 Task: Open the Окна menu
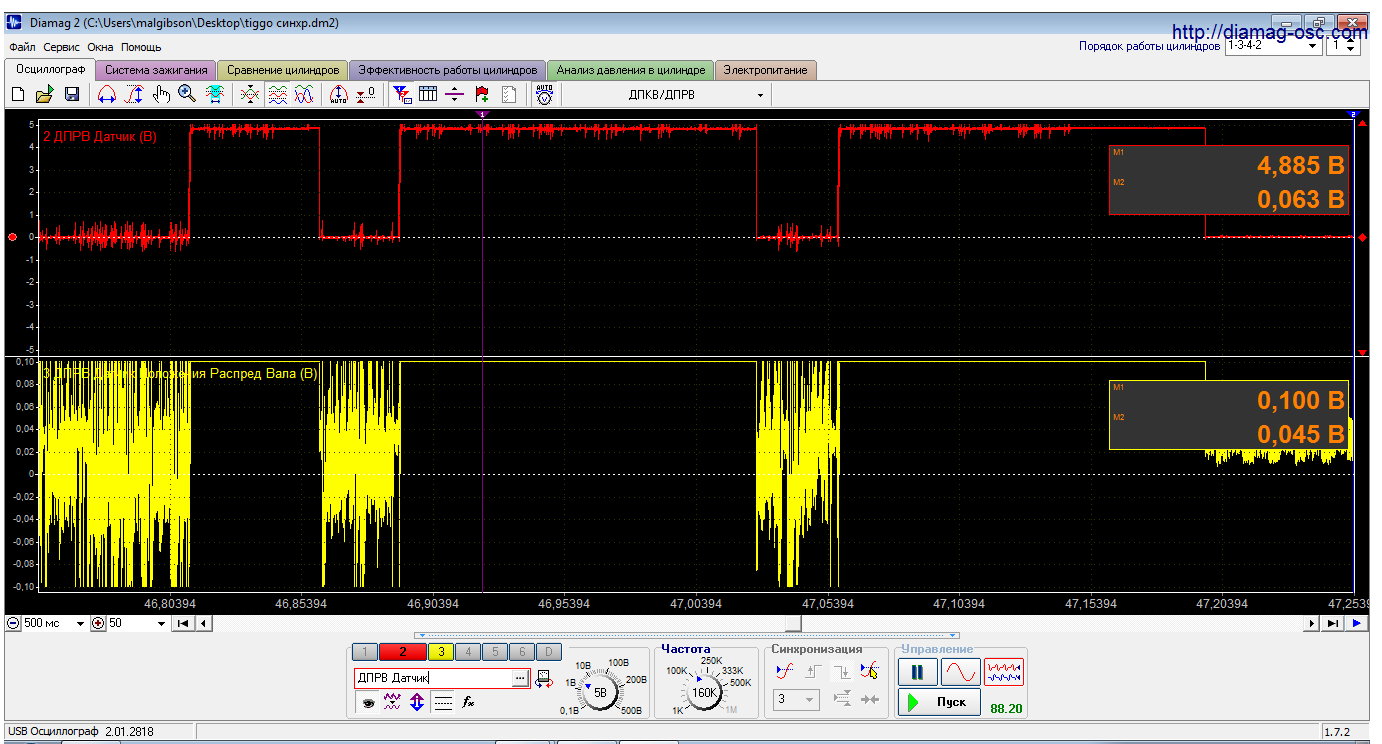100,47
